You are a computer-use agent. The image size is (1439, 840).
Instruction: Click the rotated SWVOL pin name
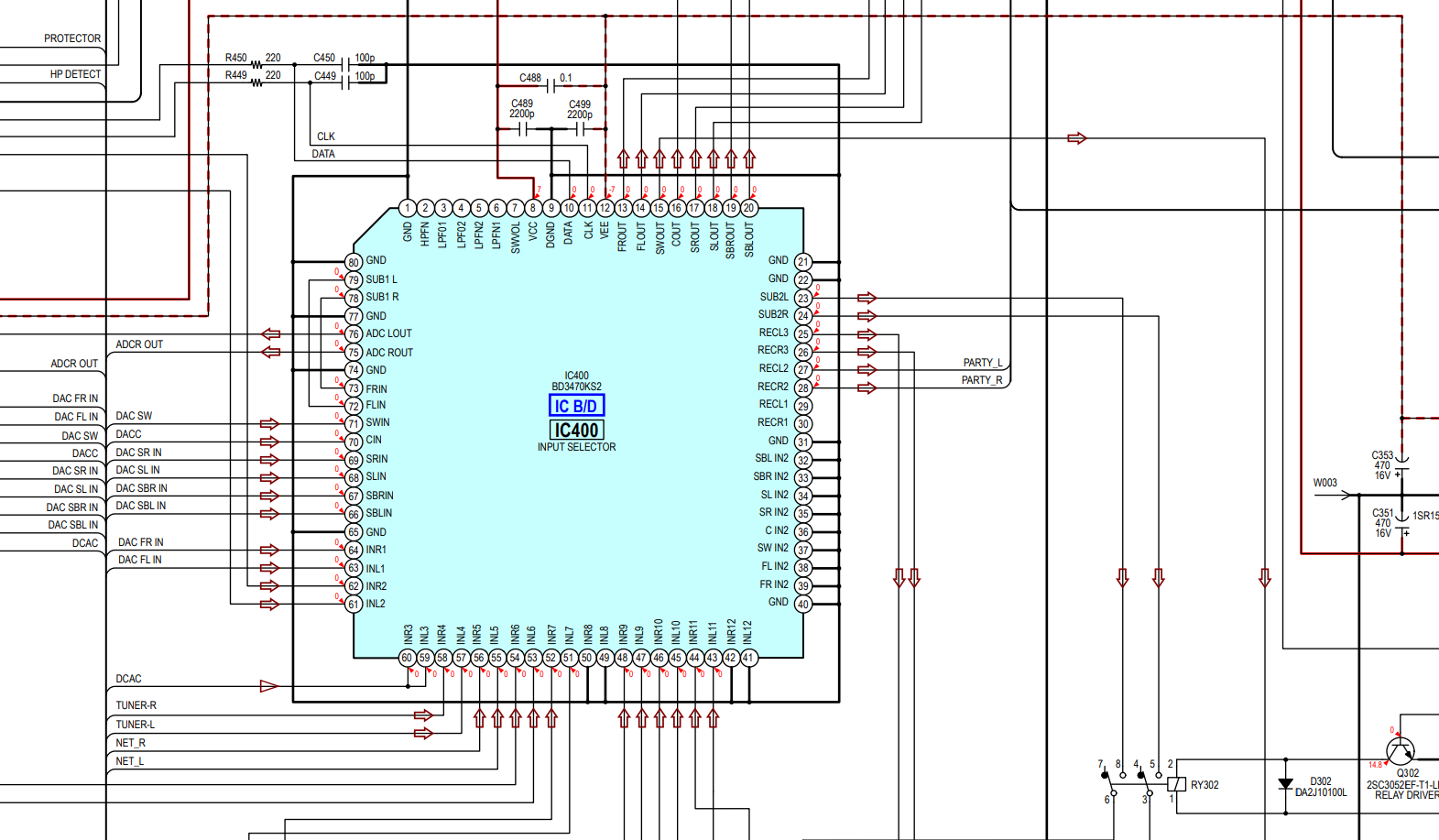pos(516,237)
